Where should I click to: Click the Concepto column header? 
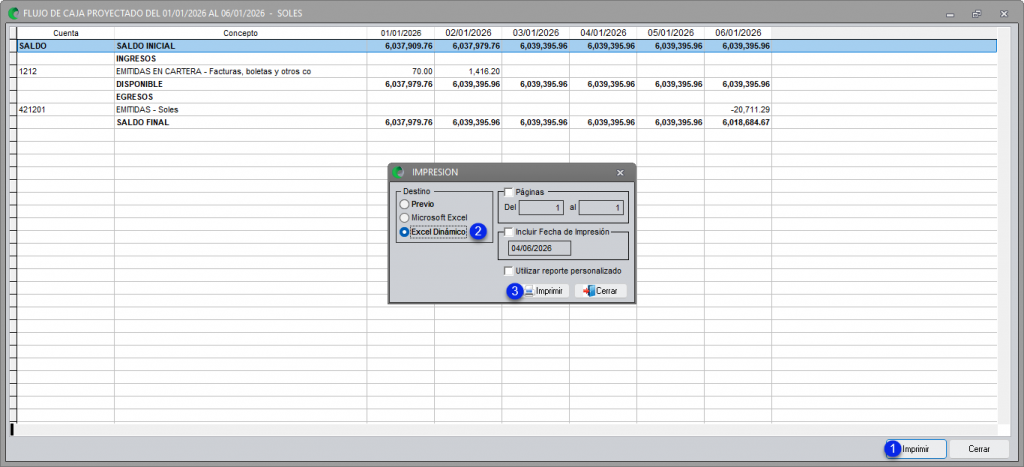point(240,33)
